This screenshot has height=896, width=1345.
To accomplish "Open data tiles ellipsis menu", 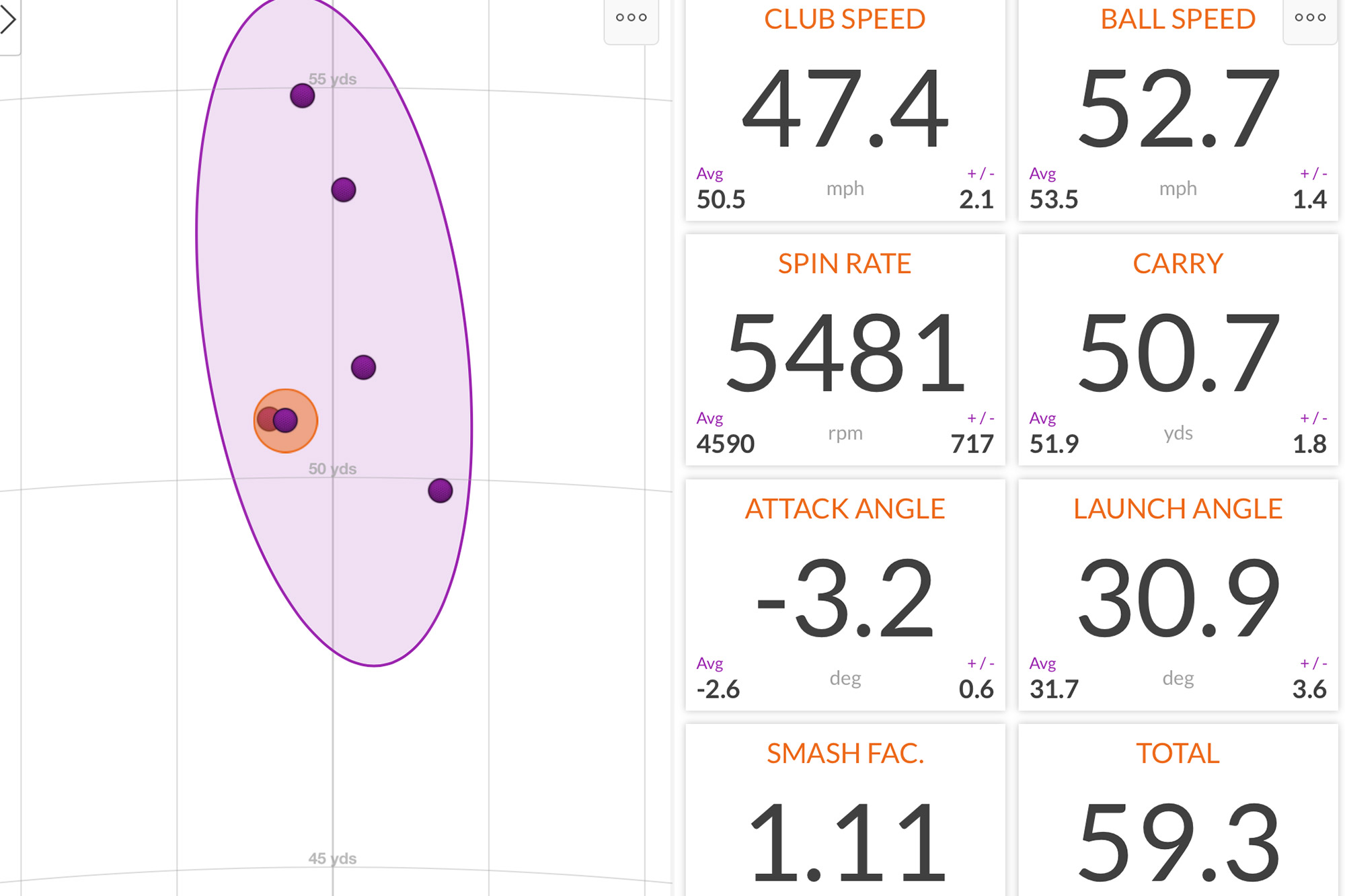I will click(1309, 18).
